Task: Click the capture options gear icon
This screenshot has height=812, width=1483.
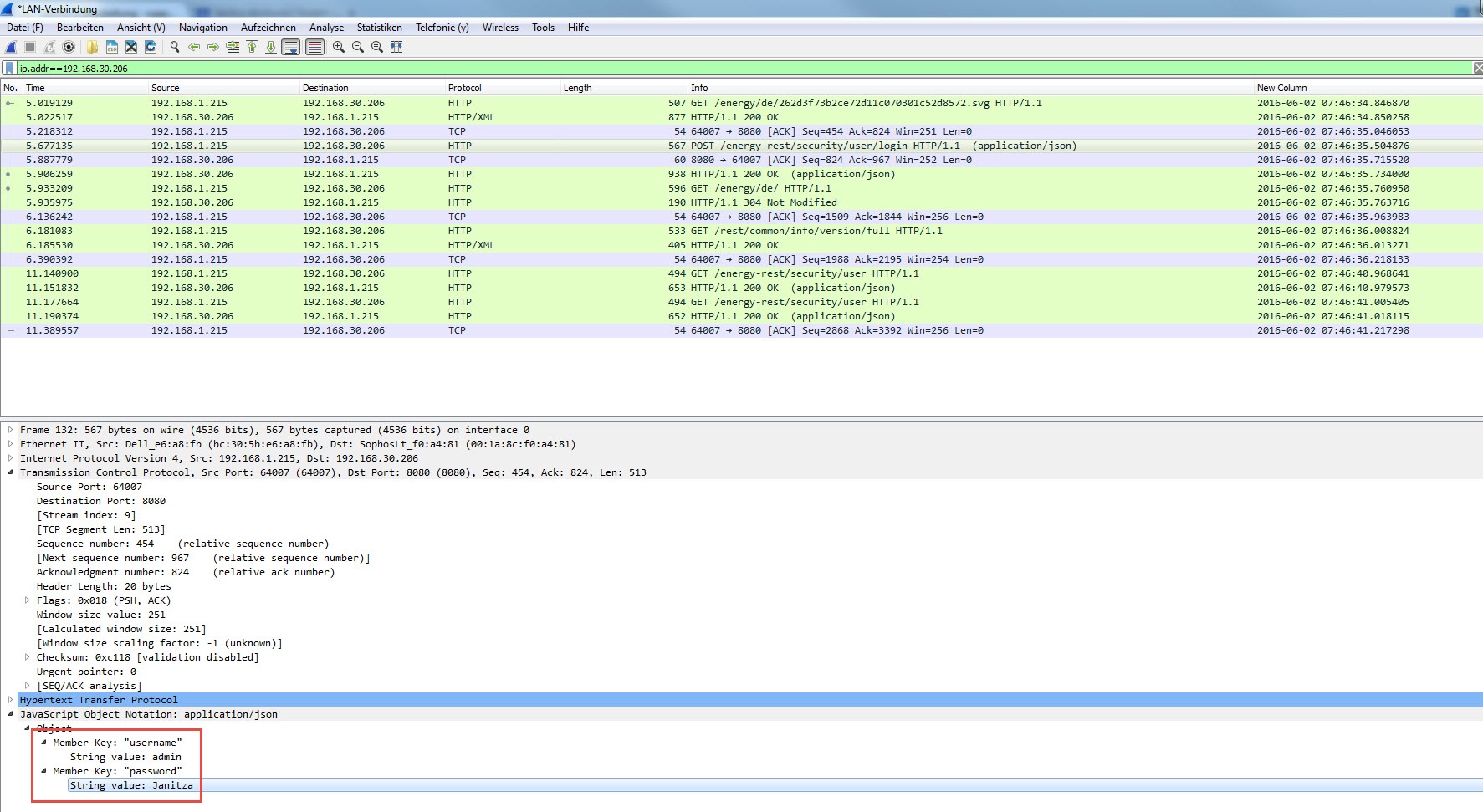Action: pos(69,47)
